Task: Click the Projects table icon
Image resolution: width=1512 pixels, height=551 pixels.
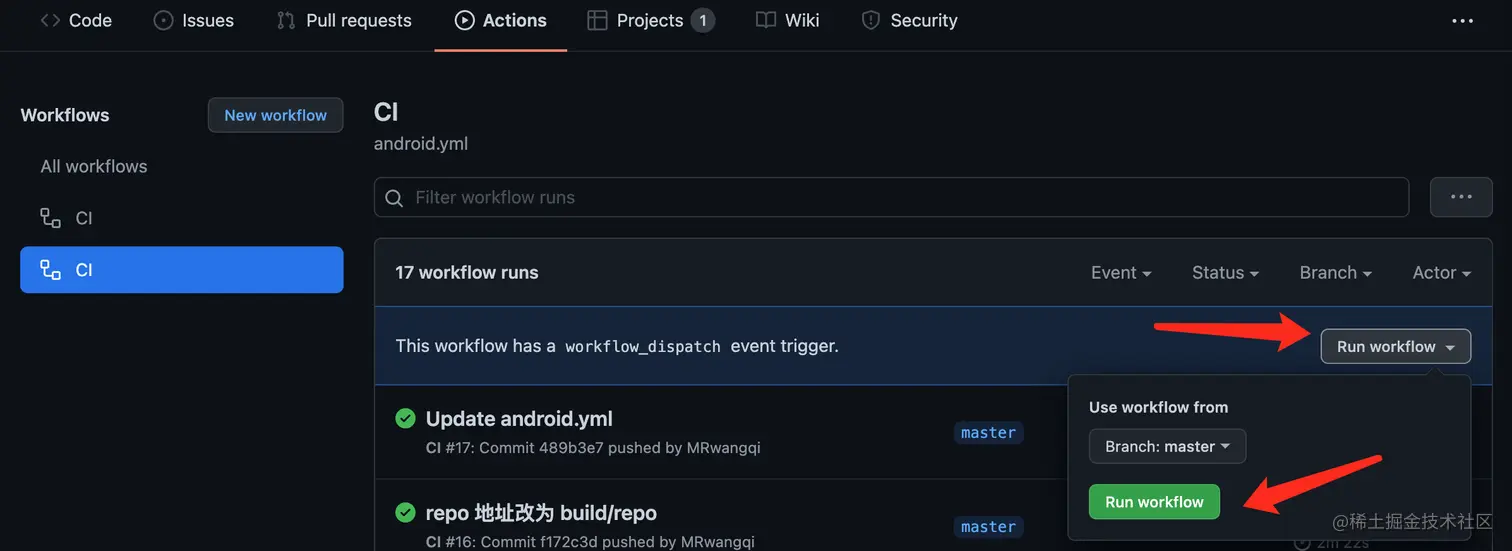Action: click(597, 20)
